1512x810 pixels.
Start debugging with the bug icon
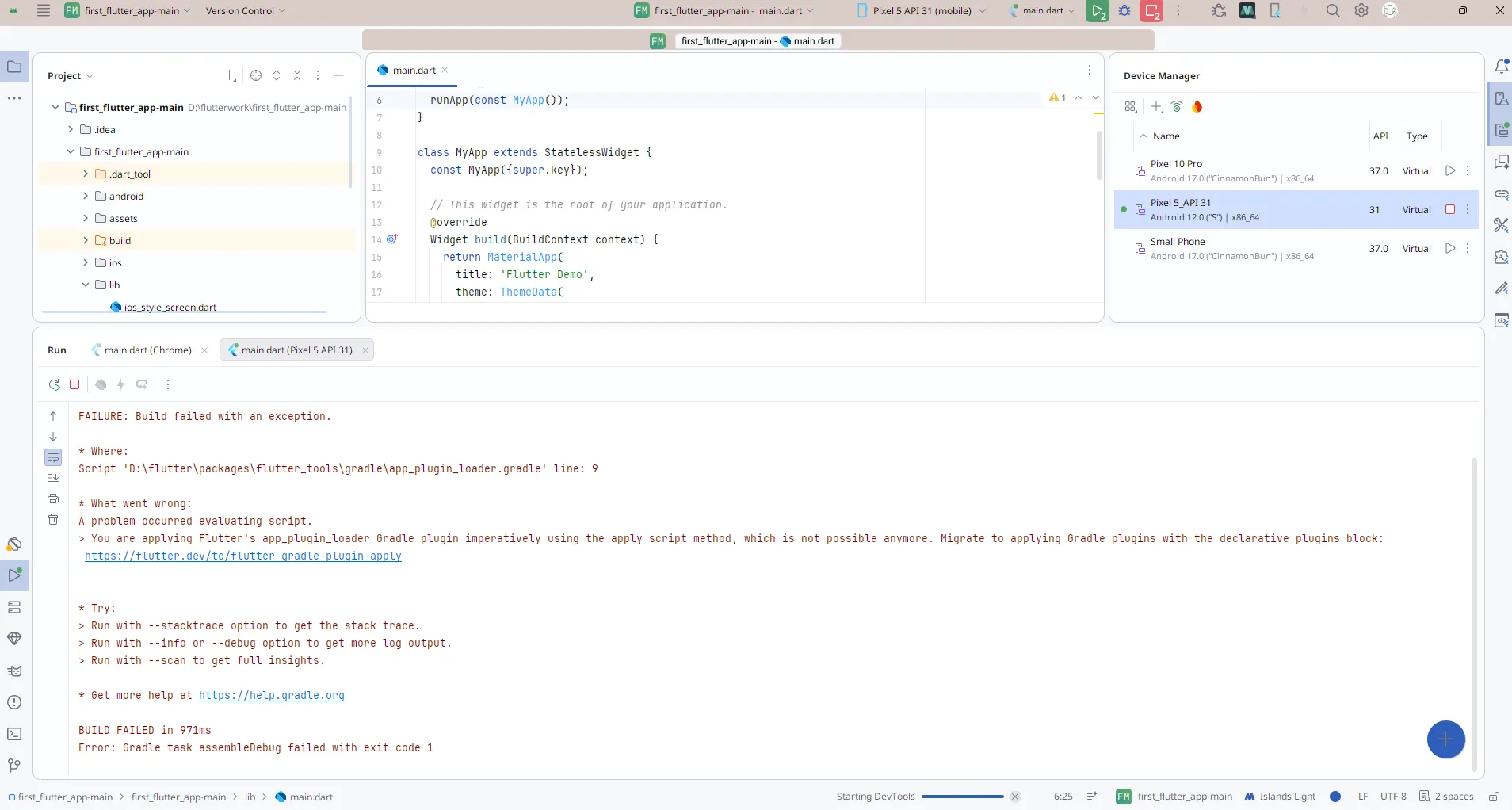click(1124, 11)
